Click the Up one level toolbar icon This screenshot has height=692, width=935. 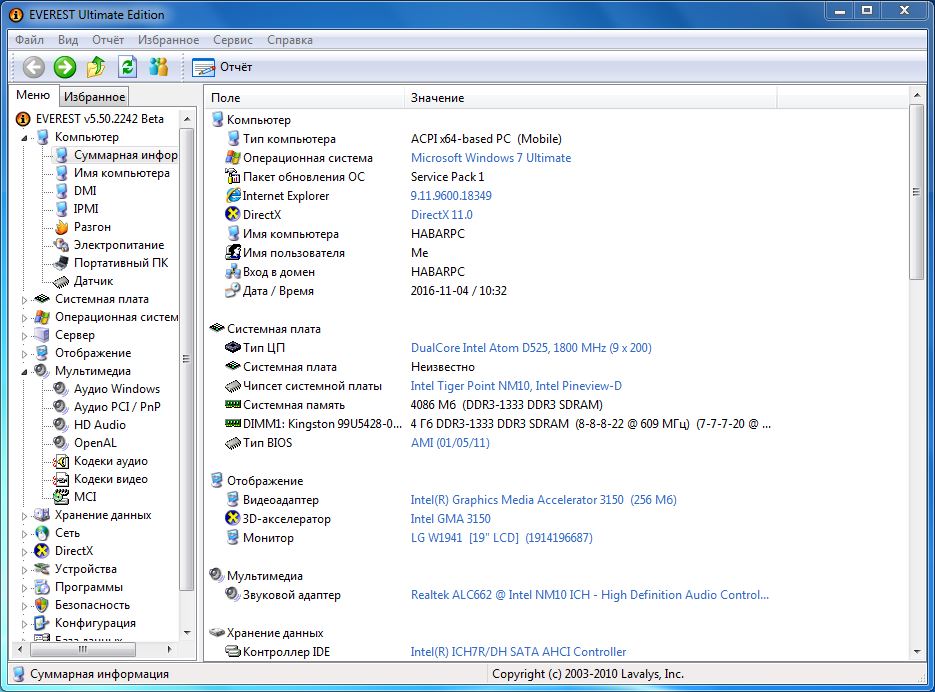click(96, 67)
